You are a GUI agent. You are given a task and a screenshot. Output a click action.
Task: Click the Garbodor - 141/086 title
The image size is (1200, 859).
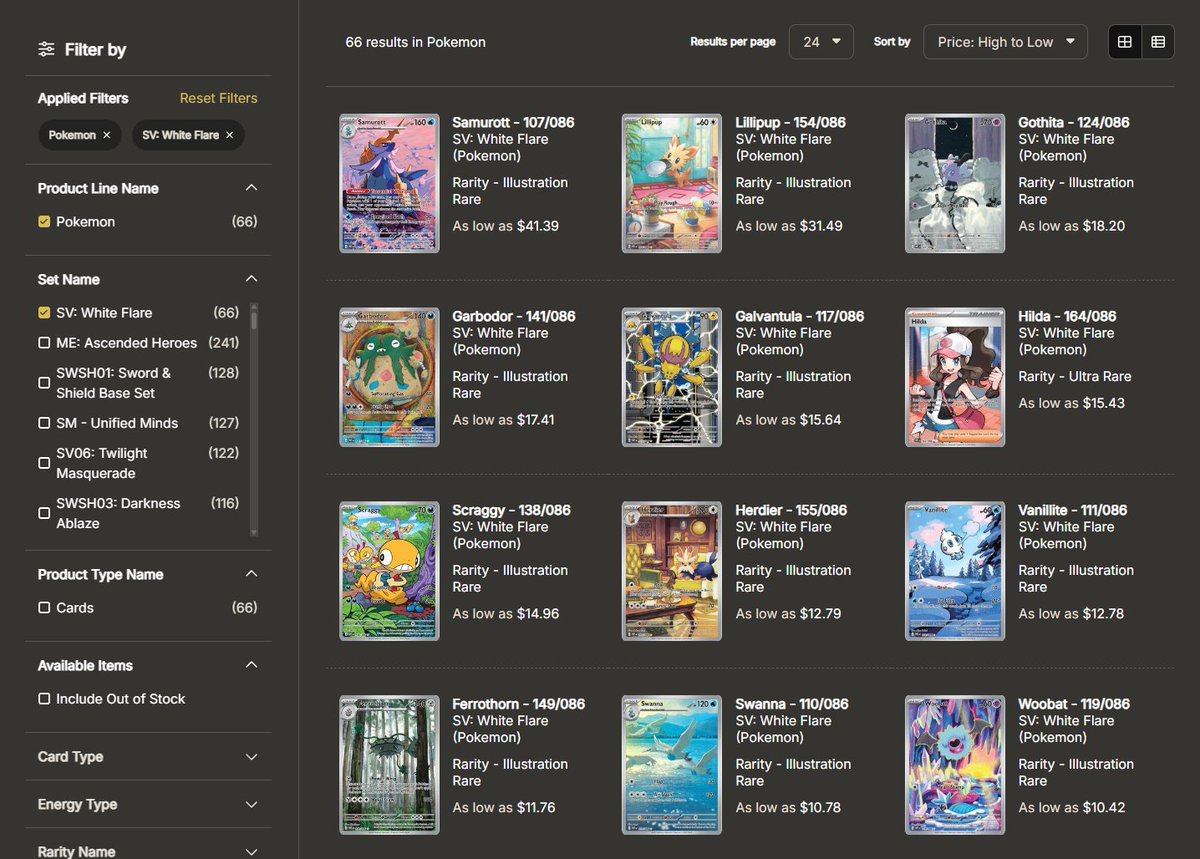click(514, 316)
